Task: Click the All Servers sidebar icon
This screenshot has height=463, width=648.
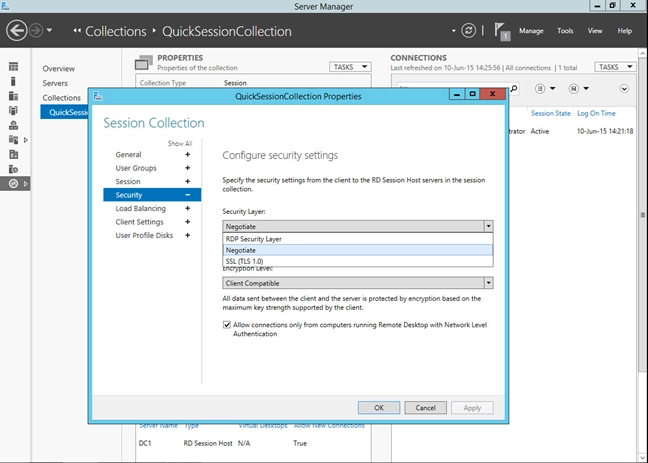Action: (13, 96)
